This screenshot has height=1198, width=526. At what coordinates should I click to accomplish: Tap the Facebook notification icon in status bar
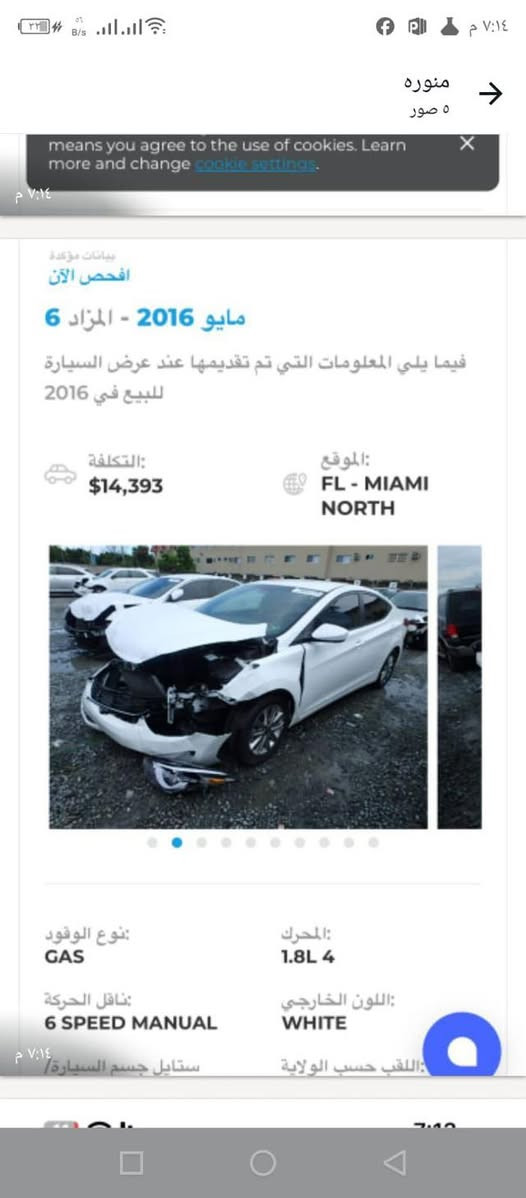(385, 28)
